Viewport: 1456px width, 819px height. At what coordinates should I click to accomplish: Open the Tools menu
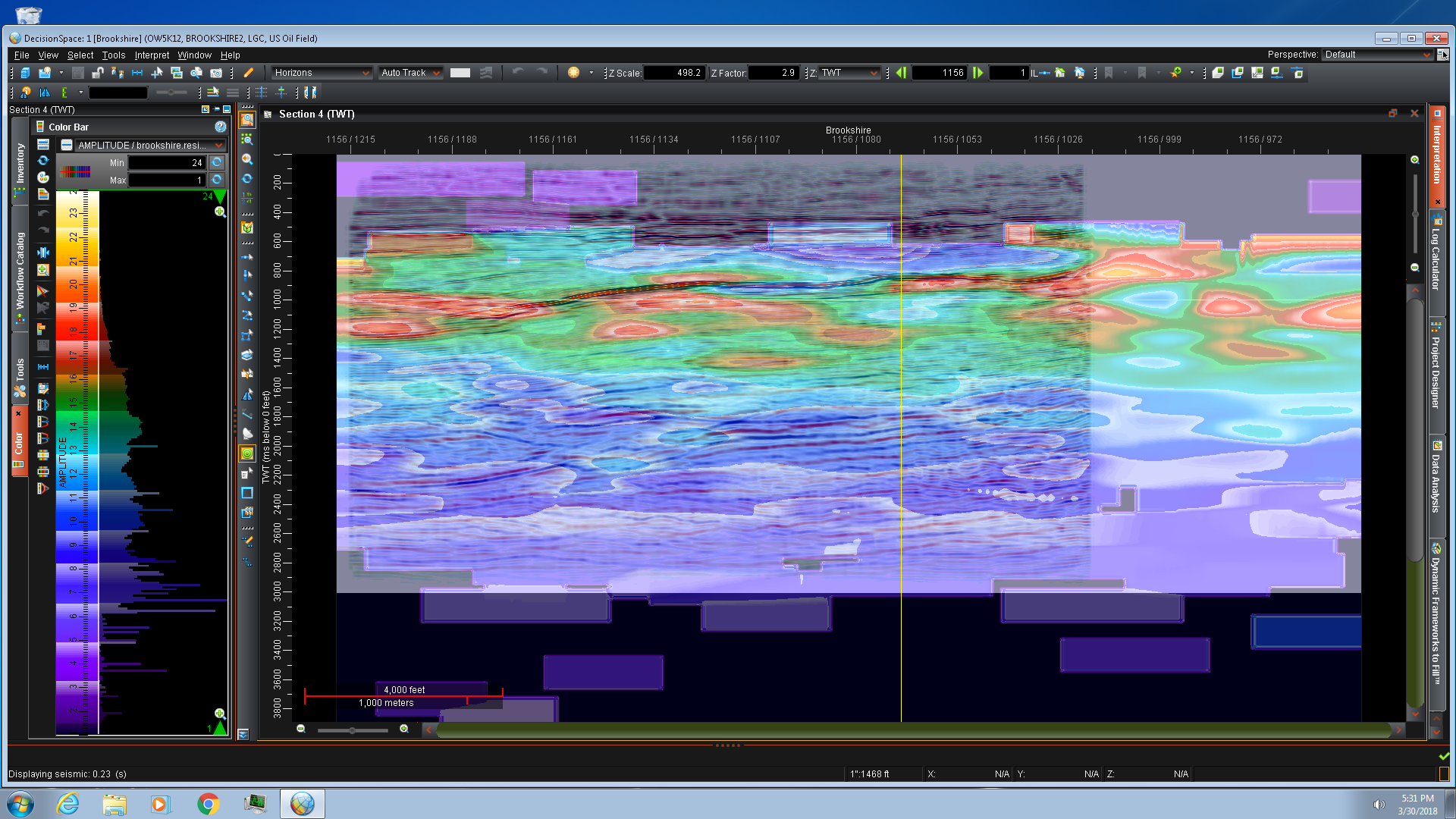pyautogui.click(x=114, y=55)
